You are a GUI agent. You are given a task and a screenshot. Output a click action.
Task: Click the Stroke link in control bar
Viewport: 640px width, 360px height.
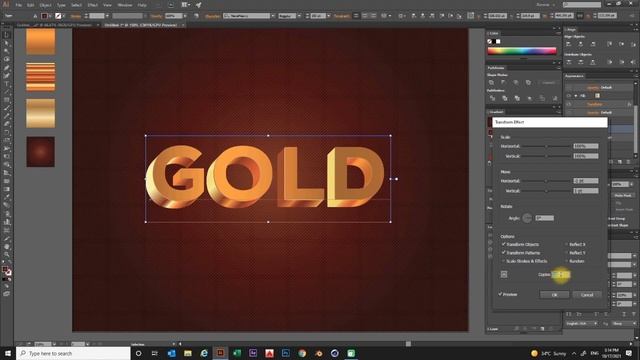pos(76,16)
